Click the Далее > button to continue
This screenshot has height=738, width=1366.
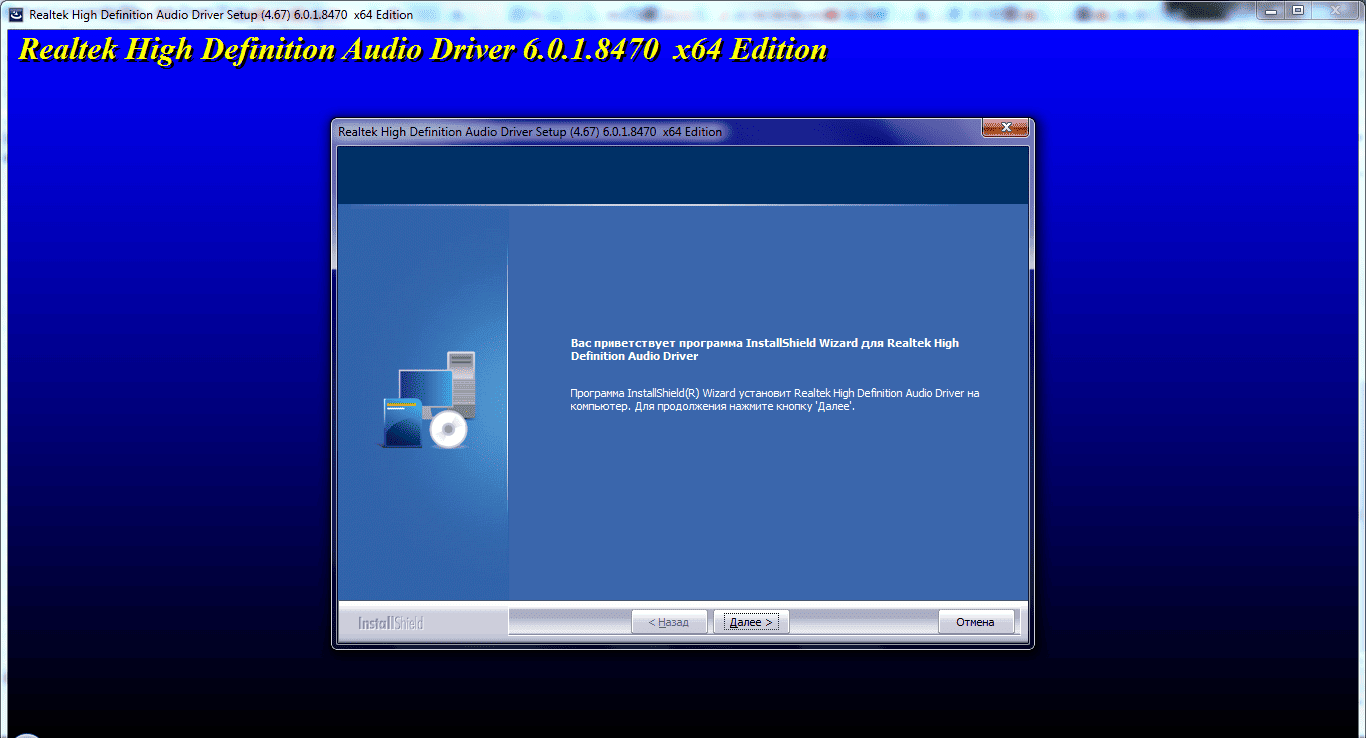[751, 622]
